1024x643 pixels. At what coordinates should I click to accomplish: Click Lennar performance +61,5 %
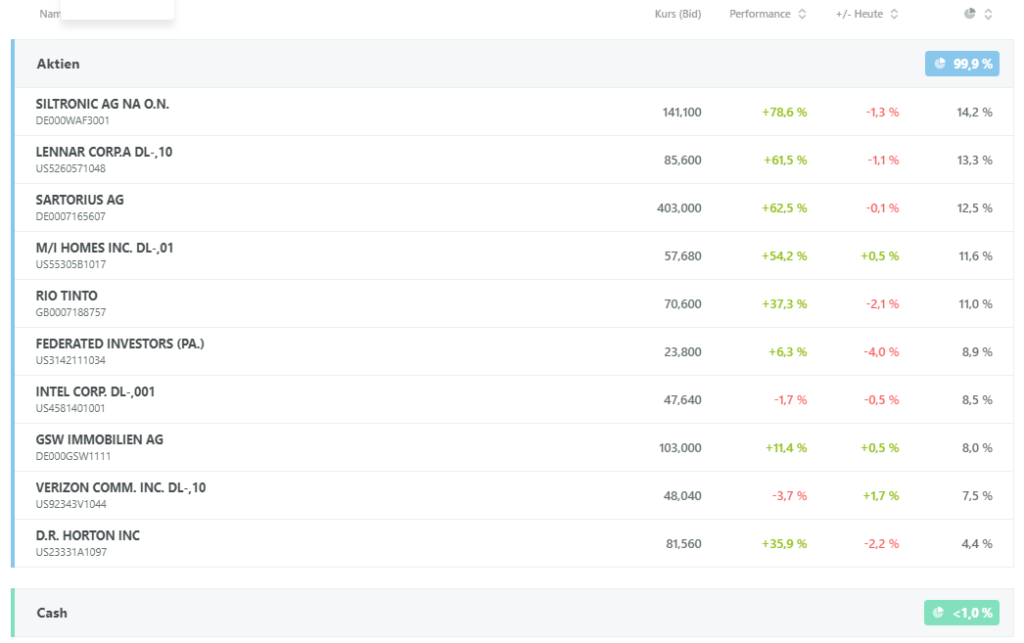(x=785, y=160)
